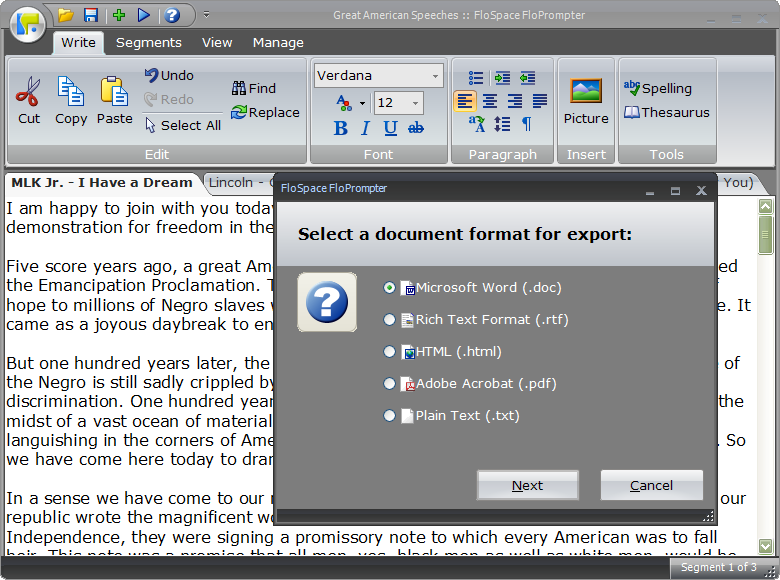Switch to the Lincoln segment tab
Viewport: 780px width, 580px height.
tap(238, 183)
